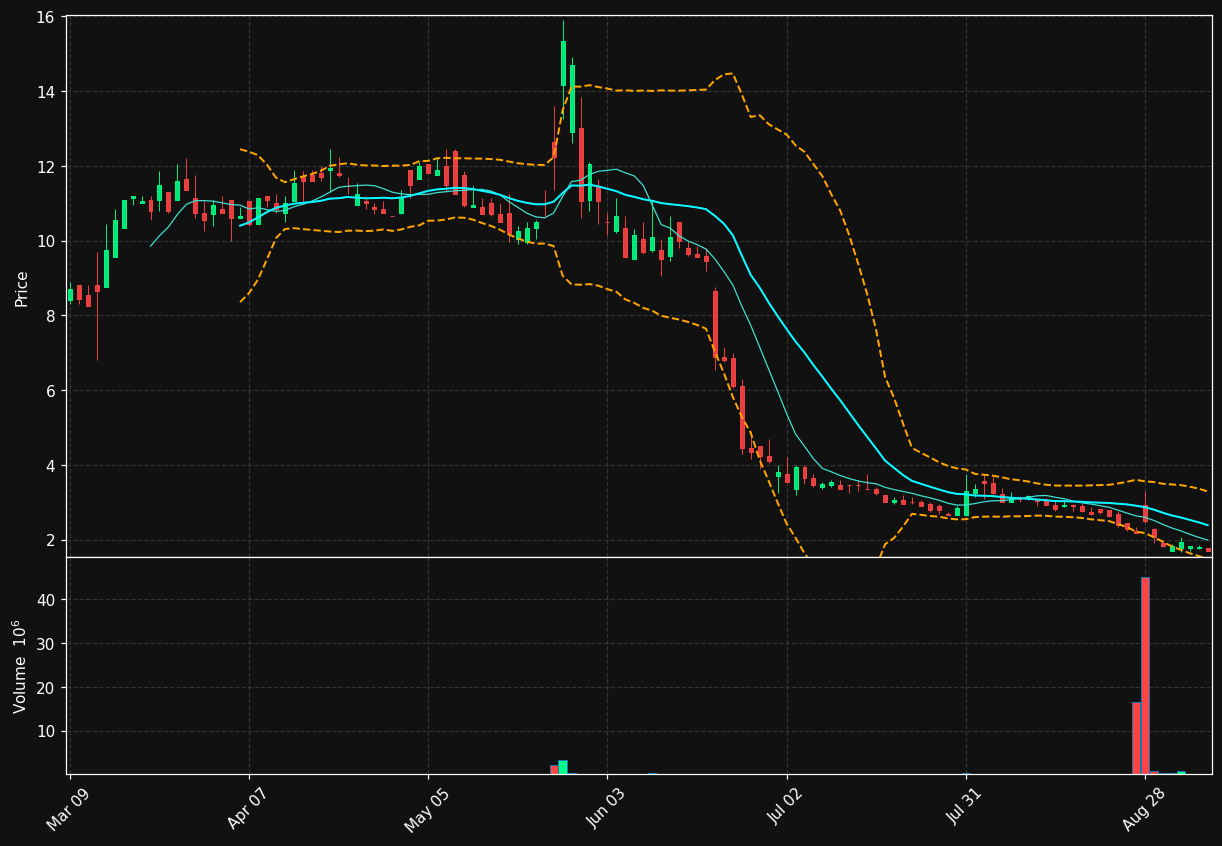Click the volume tick label 10
This screenshot has width=1222, height=846.
(48, 732)
